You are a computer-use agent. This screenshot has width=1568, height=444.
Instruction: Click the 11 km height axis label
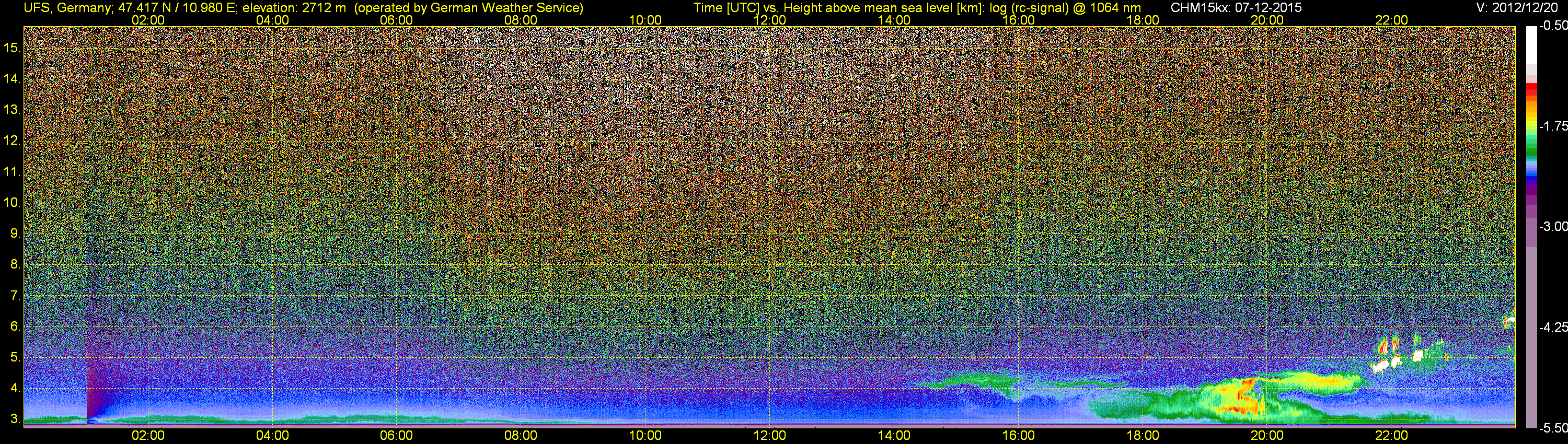(12, 171)
